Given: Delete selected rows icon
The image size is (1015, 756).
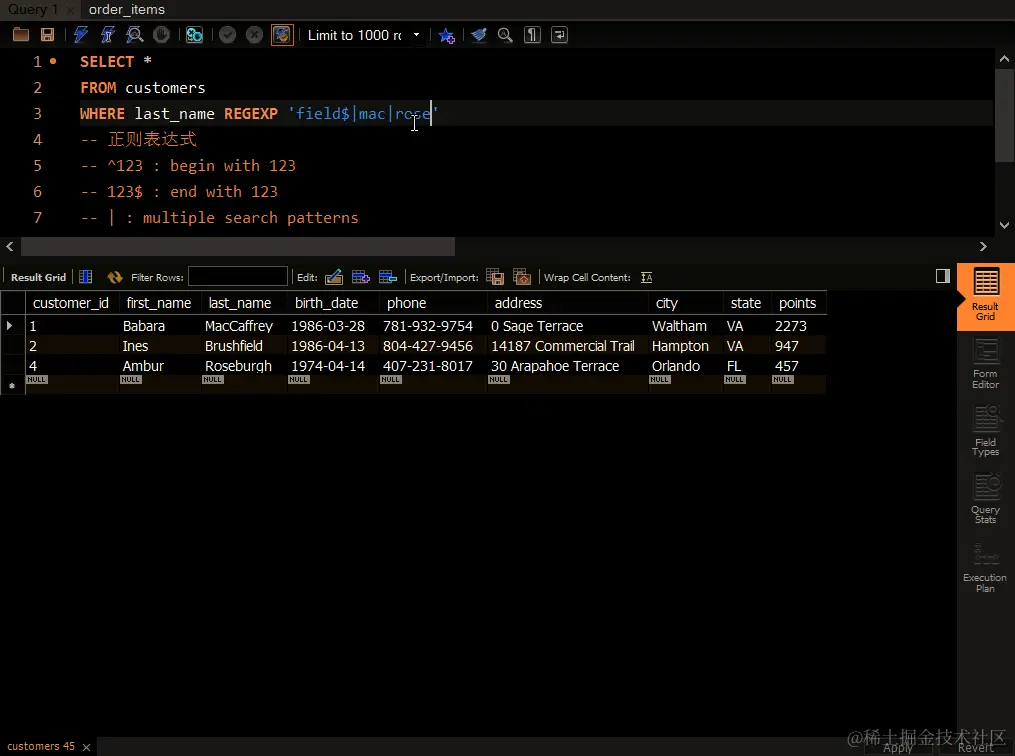Looking at the screenshot, I should click(x=388, y=277).
